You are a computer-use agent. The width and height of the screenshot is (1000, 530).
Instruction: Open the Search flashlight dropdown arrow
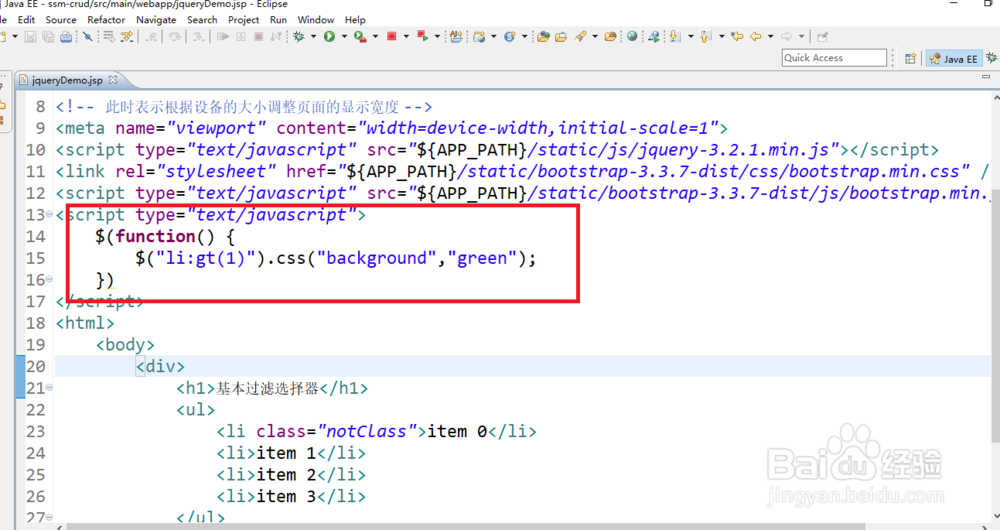tap(594, 37)
